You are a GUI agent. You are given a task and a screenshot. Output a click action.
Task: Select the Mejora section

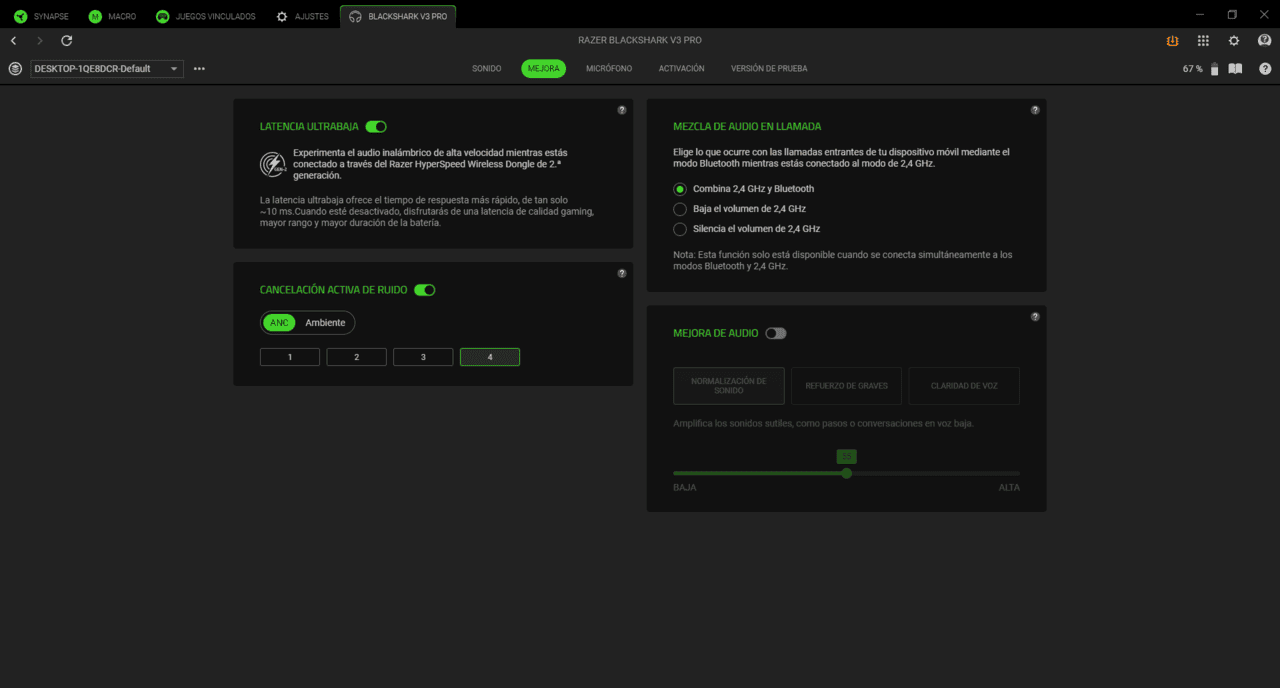543,69
